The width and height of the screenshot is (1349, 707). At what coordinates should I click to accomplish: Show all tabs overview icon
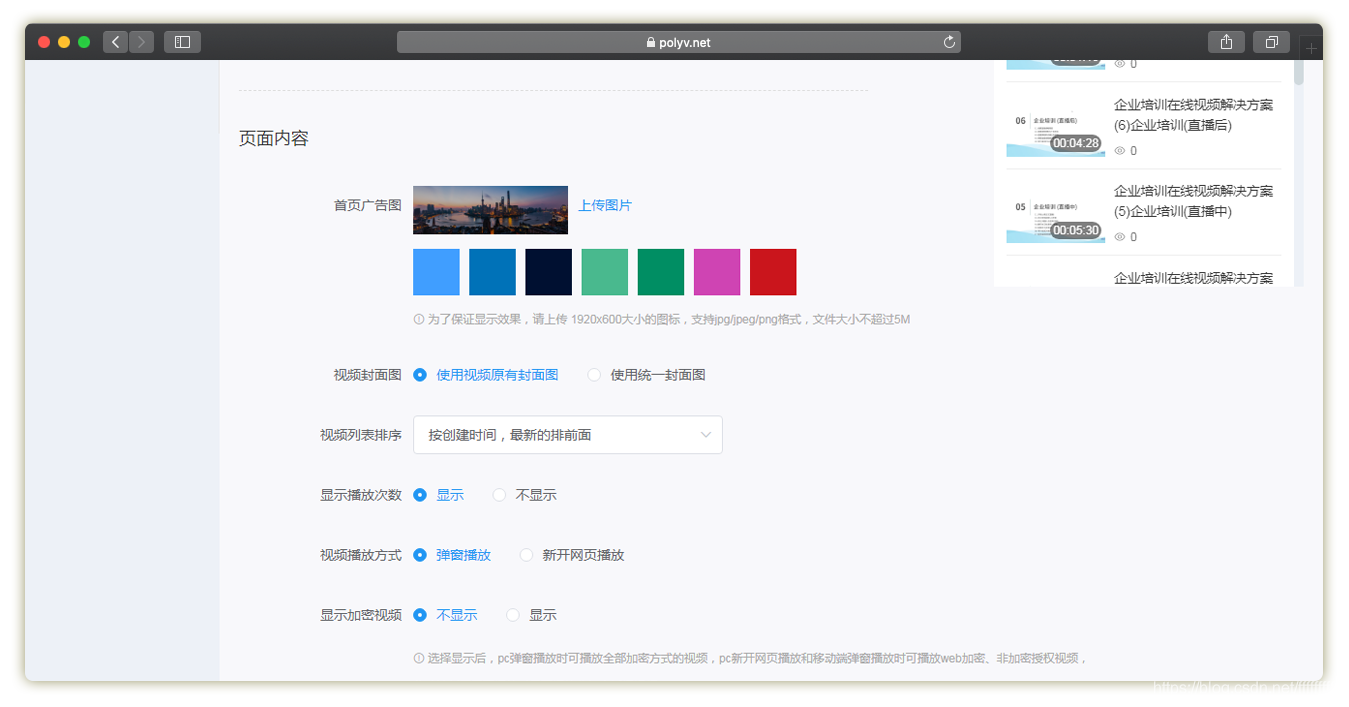(x=1271, y=42)
